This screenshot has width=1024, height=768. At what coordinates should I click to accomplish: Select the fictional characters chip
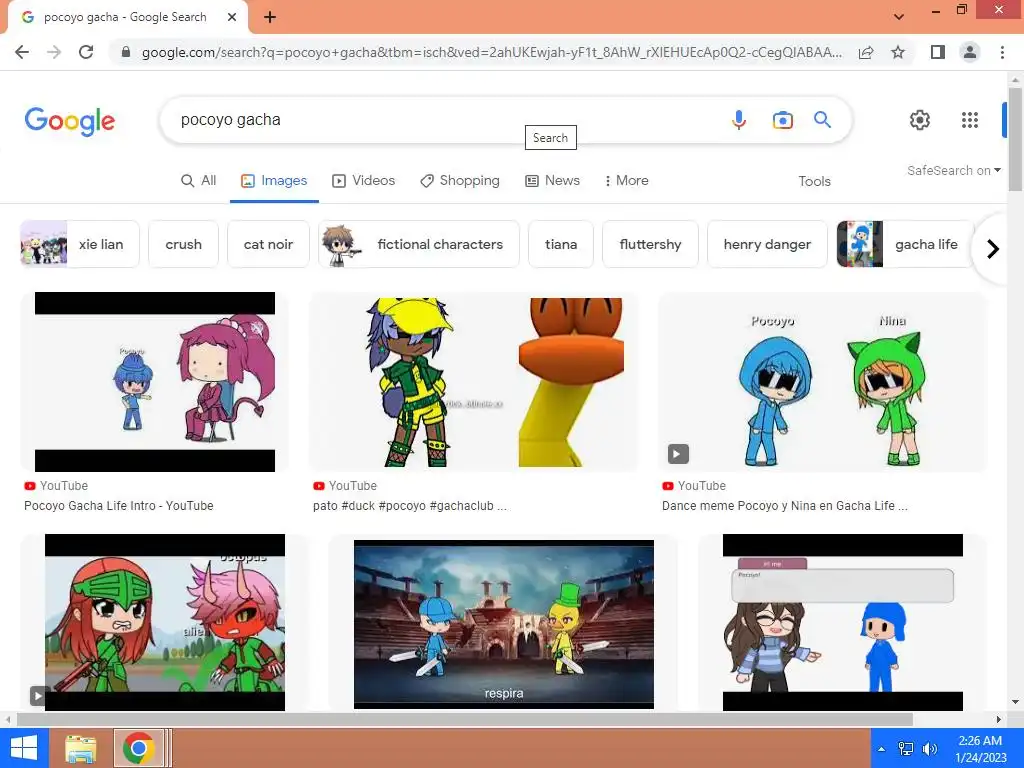click(419, 244)
